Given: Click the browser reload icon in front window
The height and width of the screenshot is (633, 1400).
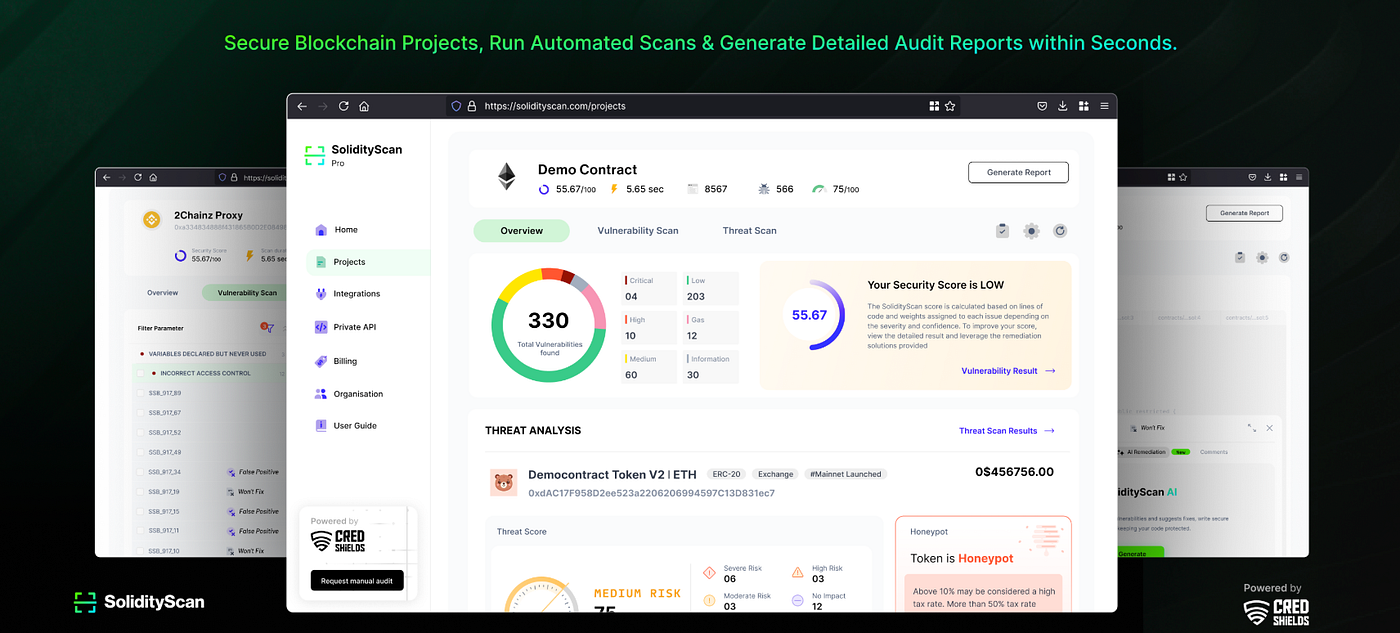Looking at the screenshot, I should point(343,106).
